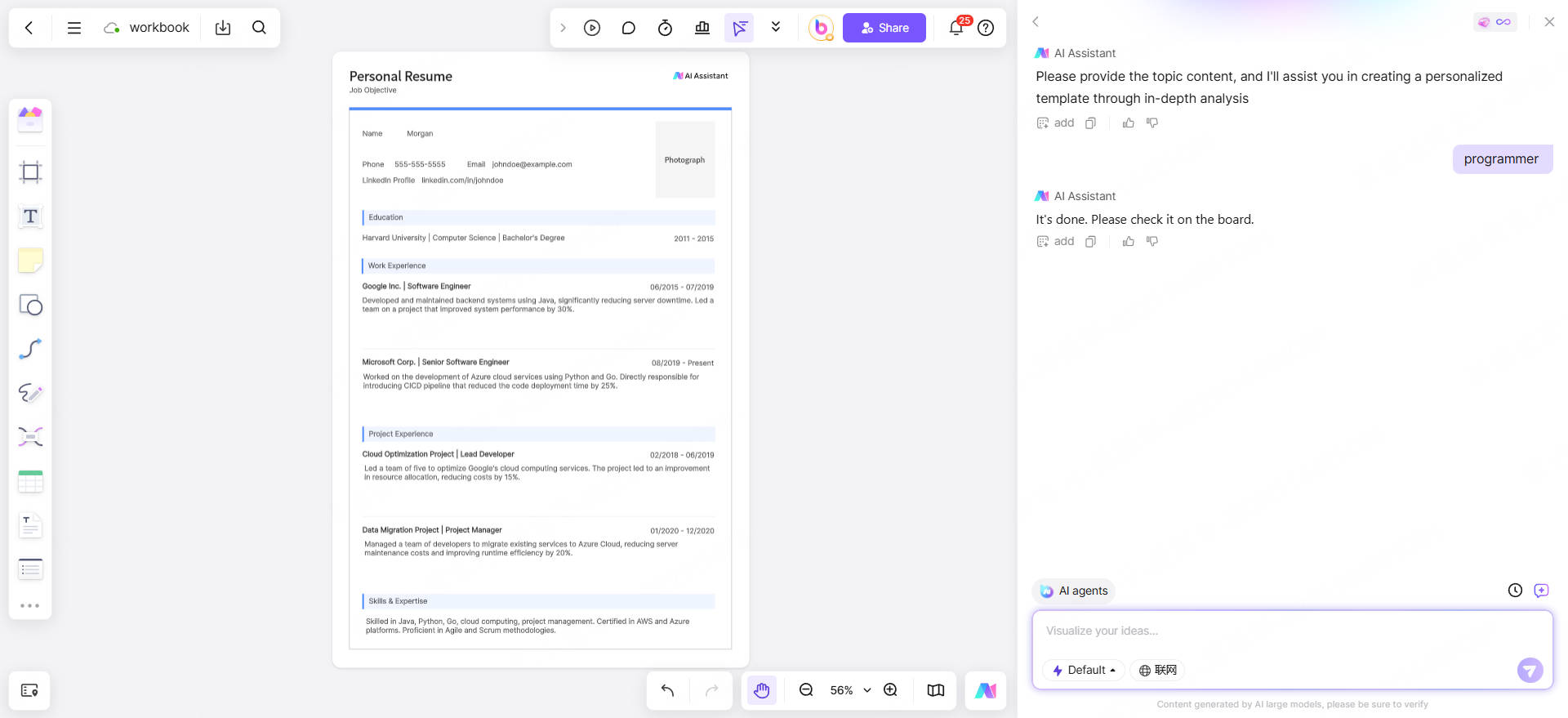Select the Text tool
This screenshot has width=1568, height=718.
(30, 216)
